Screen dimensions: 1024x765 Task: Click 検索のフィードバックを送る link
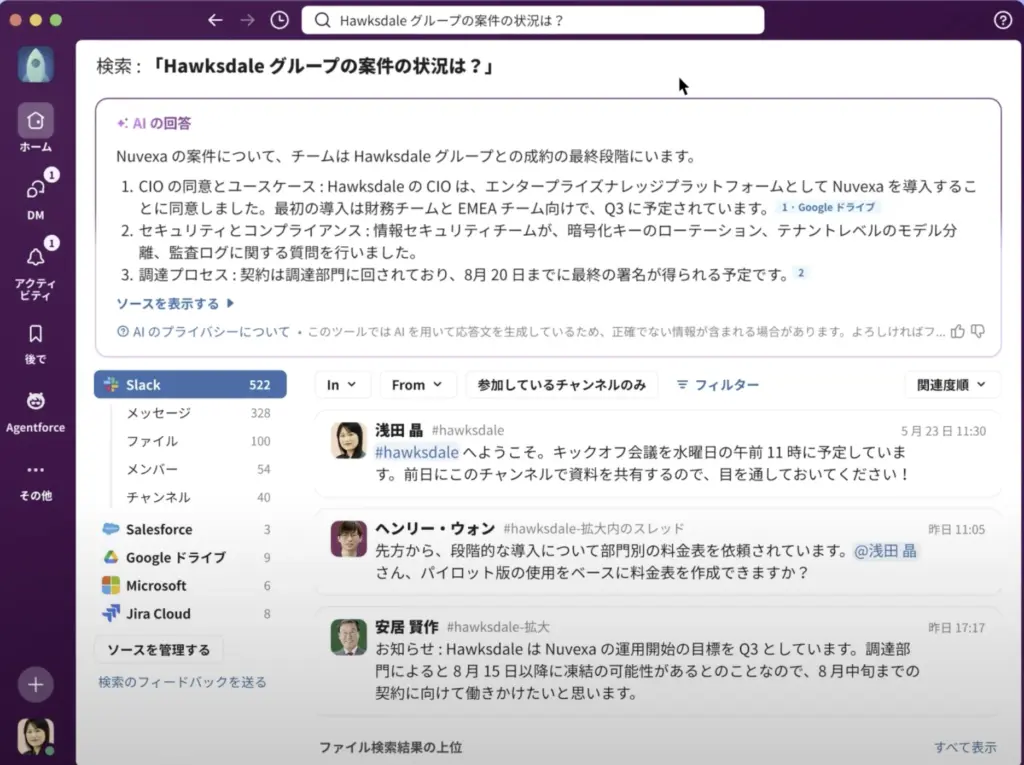pos(182,682)
